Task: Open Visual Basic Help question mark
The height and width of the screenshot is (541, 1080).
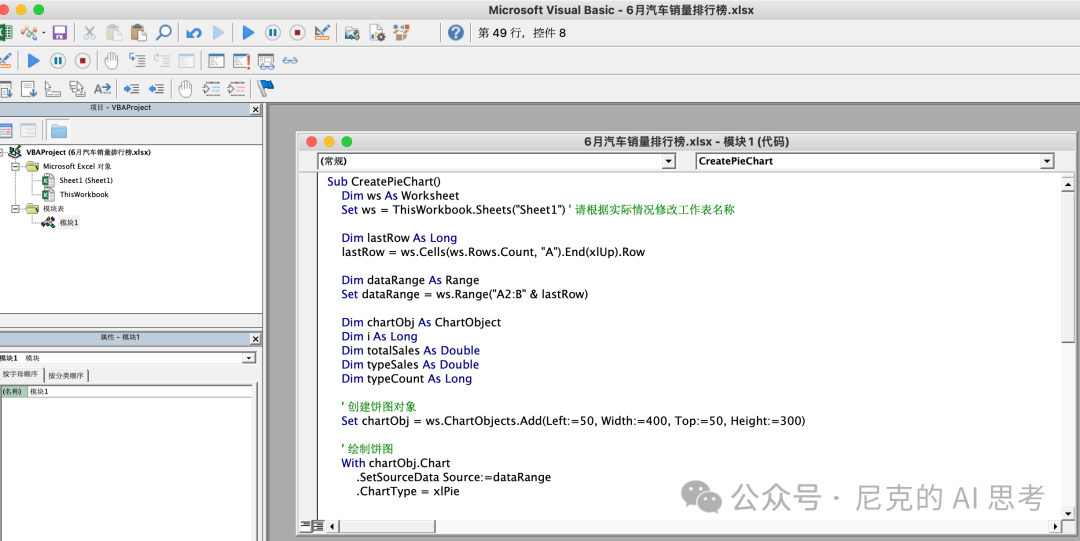Action: pyautogui.click(x=455, y=32)
